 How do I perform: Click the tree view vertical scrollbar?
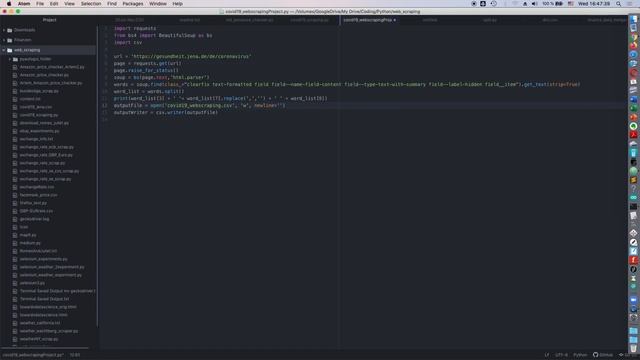(x=97, y=176)
